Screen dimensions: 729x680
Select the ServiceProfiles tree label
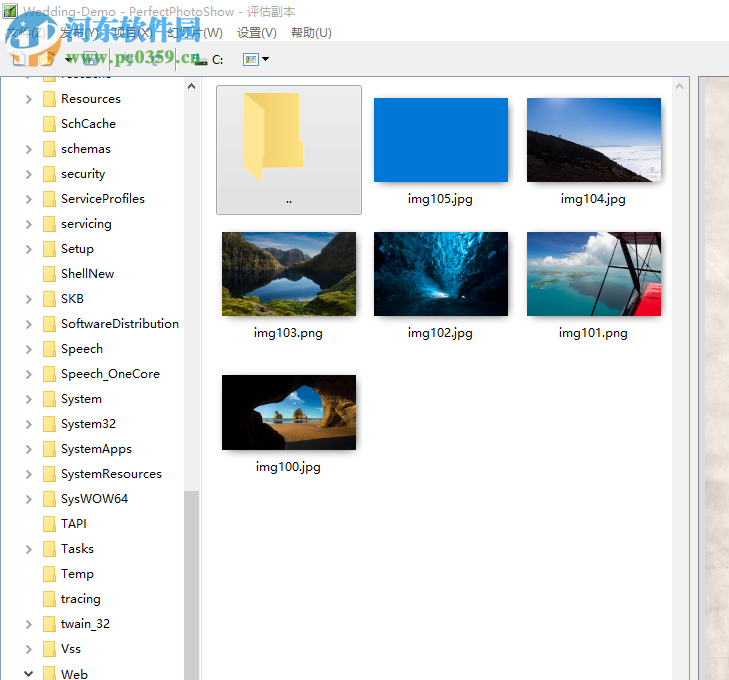tap(103, 199)
